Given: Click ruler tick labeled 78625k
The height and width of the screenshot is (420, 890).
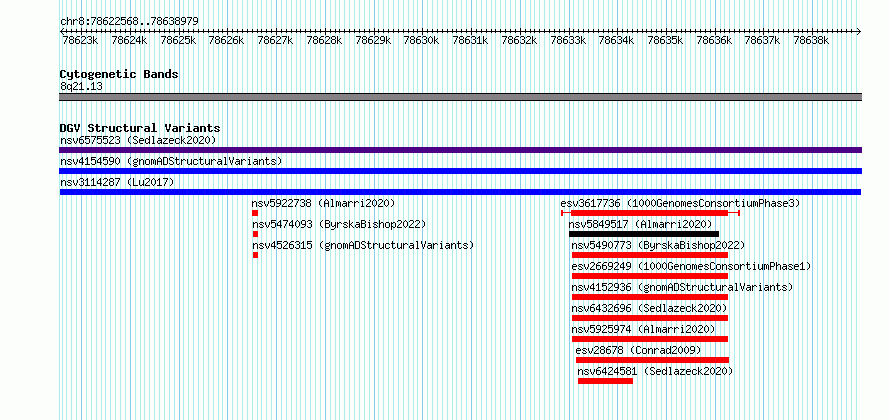Looking at the screenshot, I should [x=178, y=40].
